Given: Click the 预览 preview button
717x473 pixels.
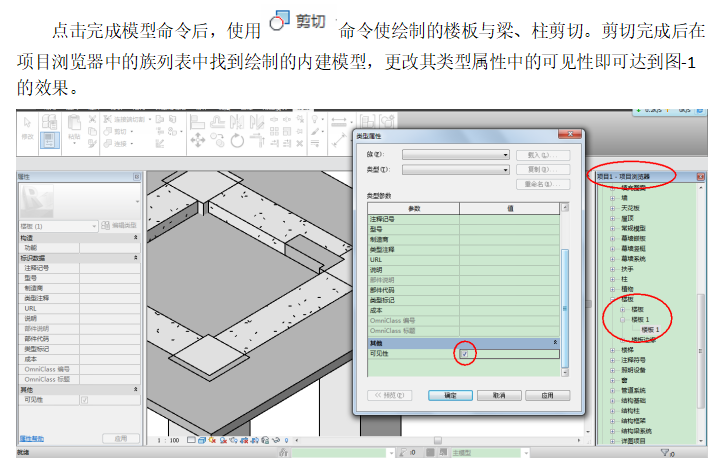Looking at the screenshot, I should [x=389, y=395].
